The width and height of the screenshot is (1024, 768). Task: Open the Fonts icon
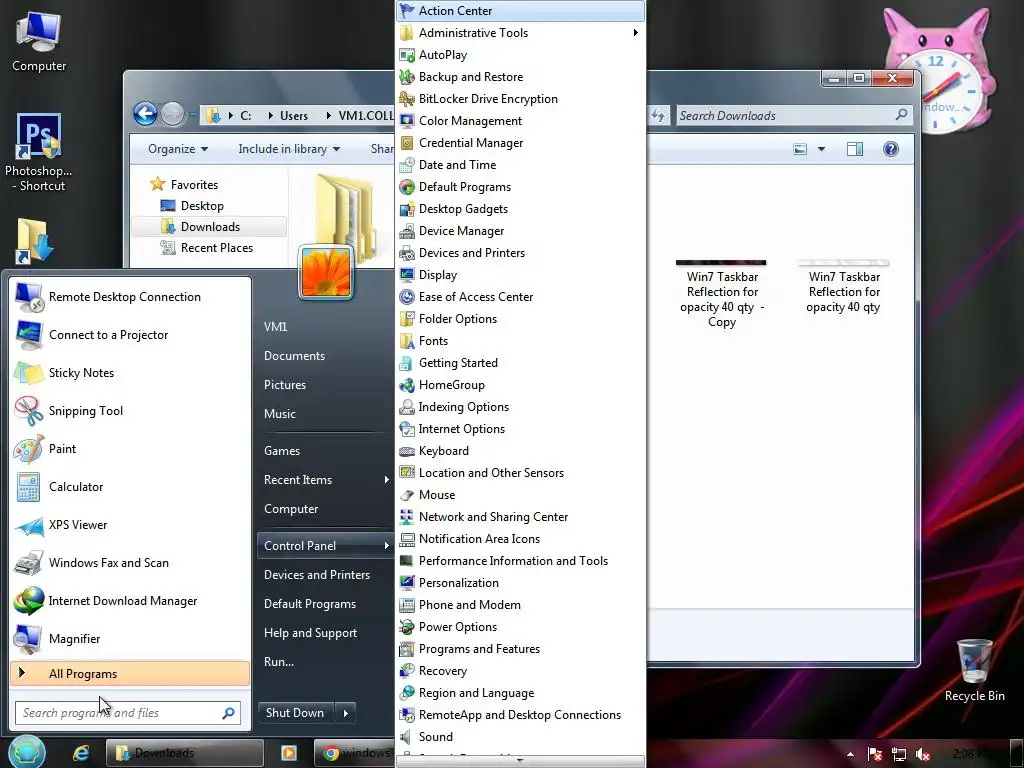coord(407,341)
